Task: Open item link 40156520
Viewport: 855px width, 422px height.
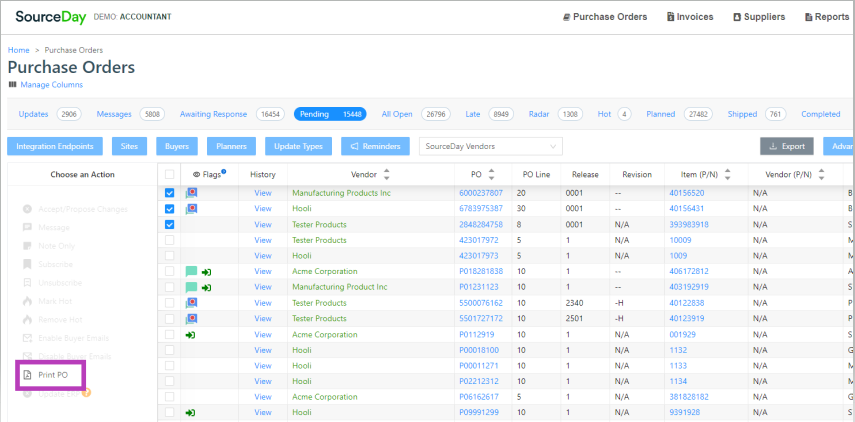Action: (687, 193)
